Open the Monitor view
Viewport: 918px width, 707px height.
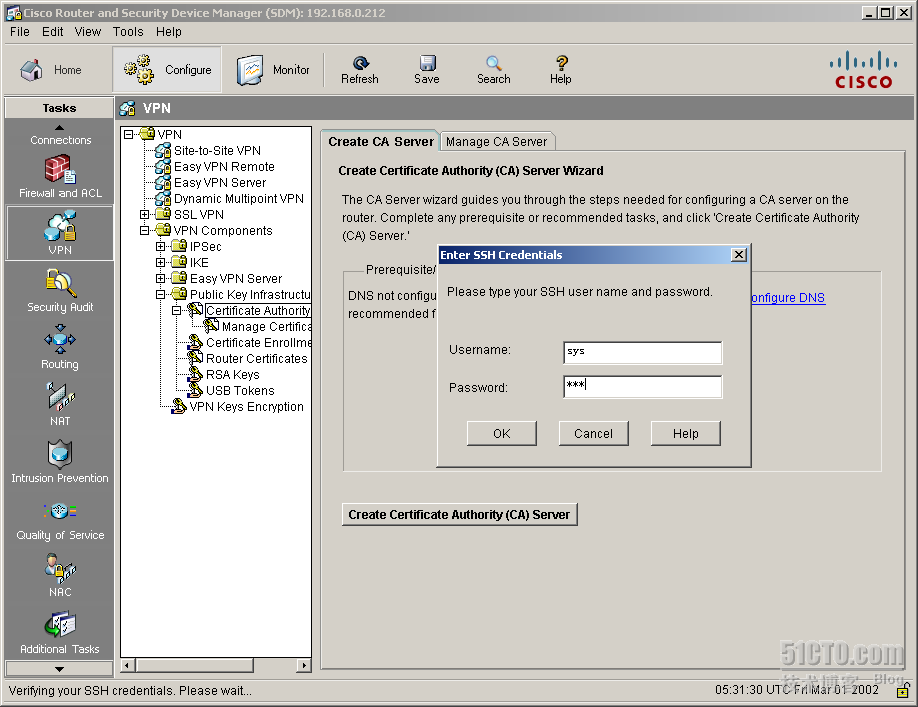[x=273, y=70]
